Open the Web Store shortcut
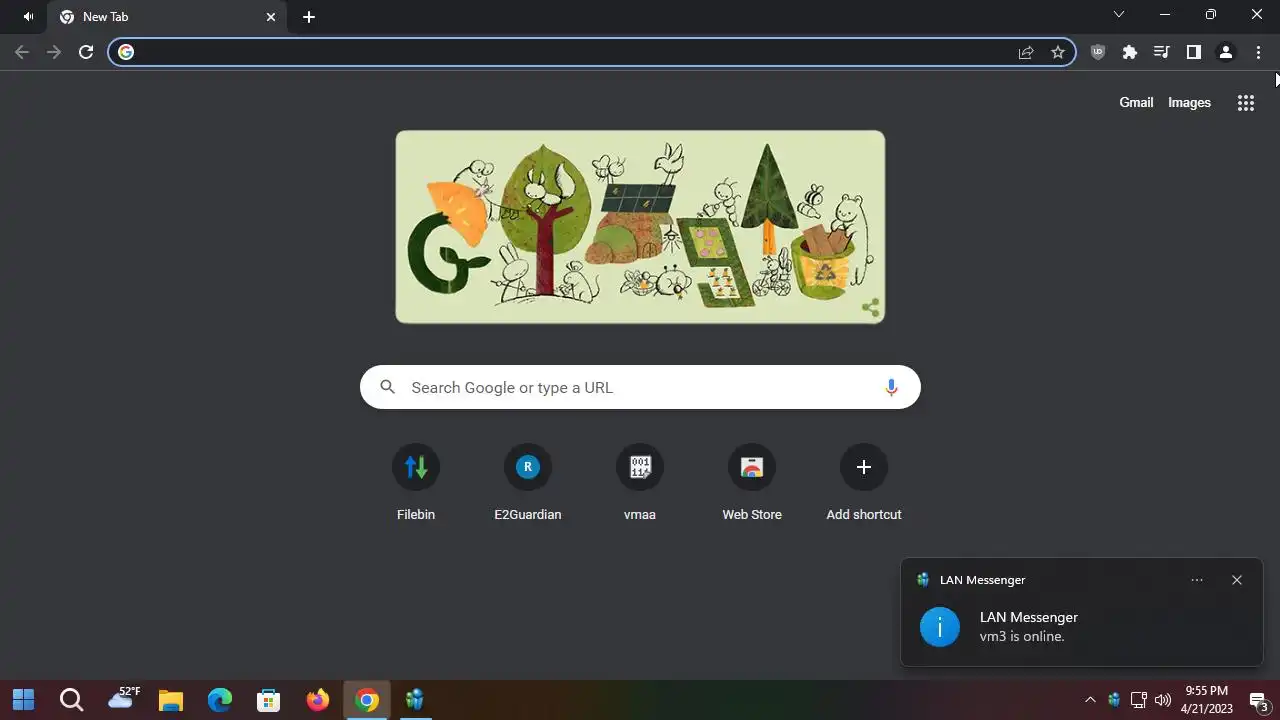Screen dimensions: 1280x720 (752, 484)
